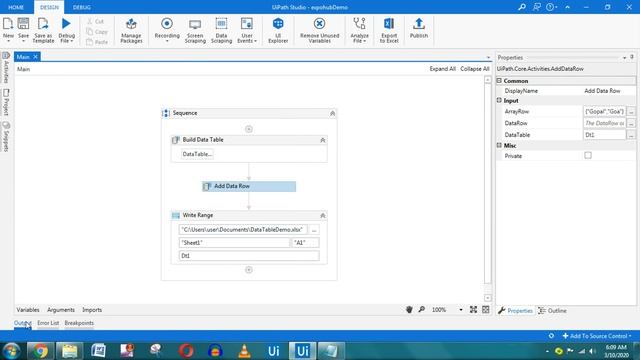This screenshot has height=360, width=640.
Task: Toggle the Overview panel icon
Action: 486,310
